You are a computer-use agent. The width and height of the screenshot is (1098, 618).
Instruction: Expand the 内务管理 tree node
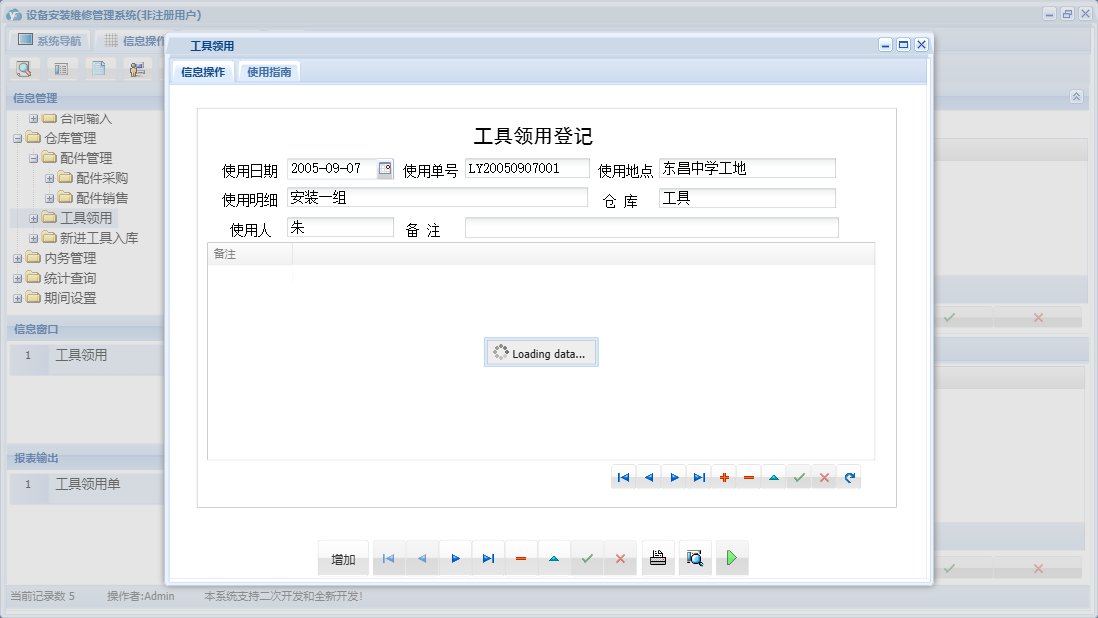[x=18, y=257]
